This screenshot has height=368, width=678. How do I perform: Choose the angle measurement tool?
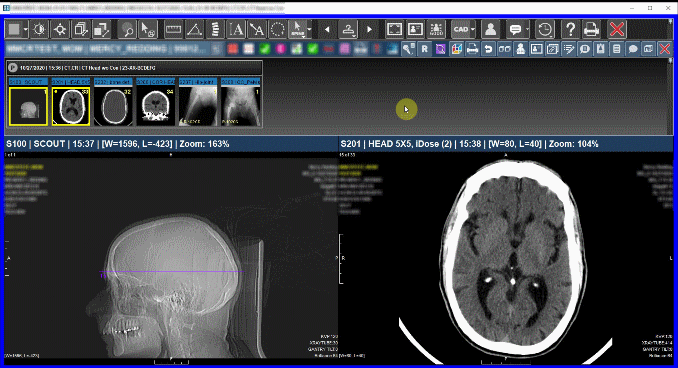194,29
